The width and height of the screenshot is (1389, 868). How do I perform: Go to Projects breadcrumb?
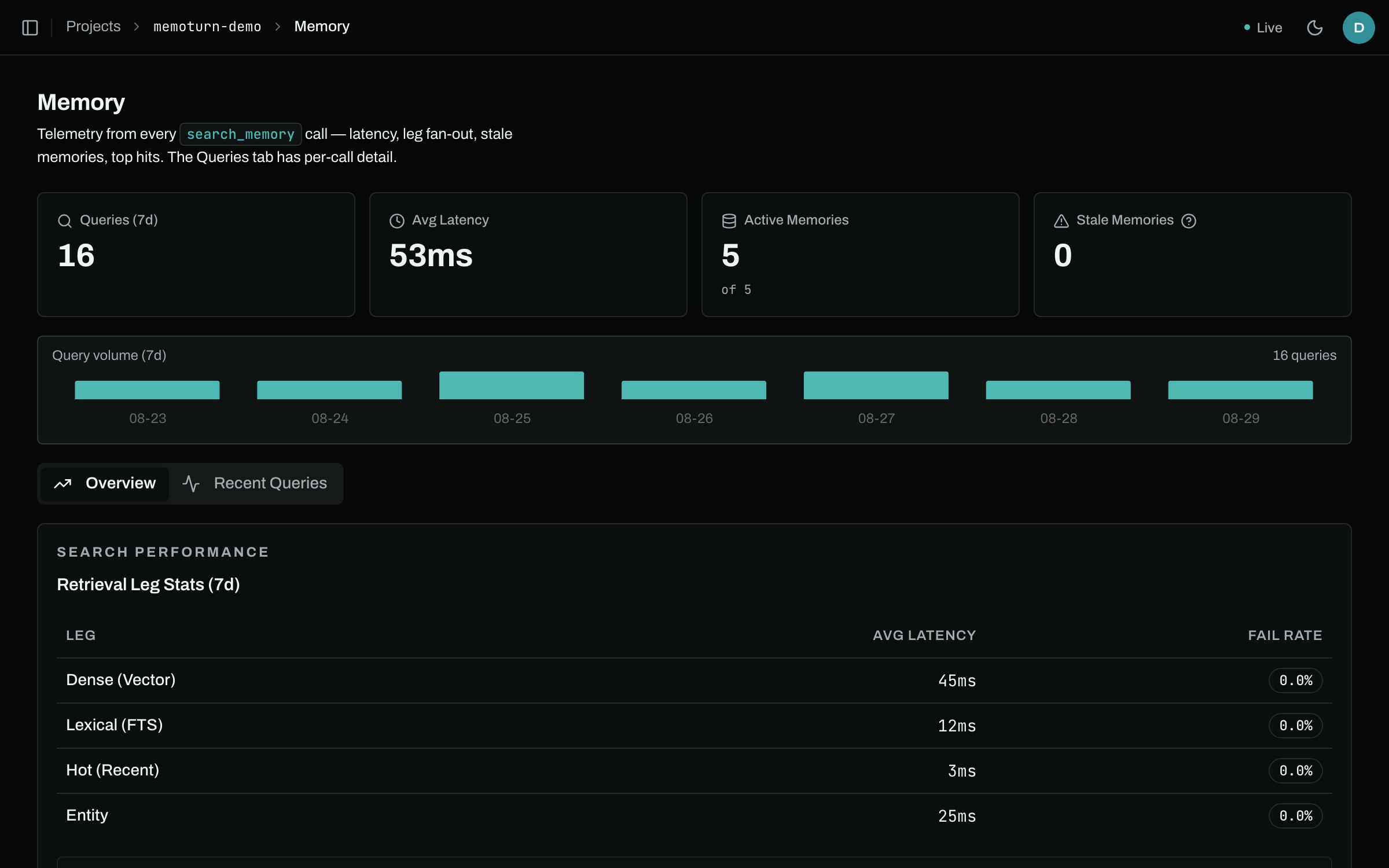[93, 27]
